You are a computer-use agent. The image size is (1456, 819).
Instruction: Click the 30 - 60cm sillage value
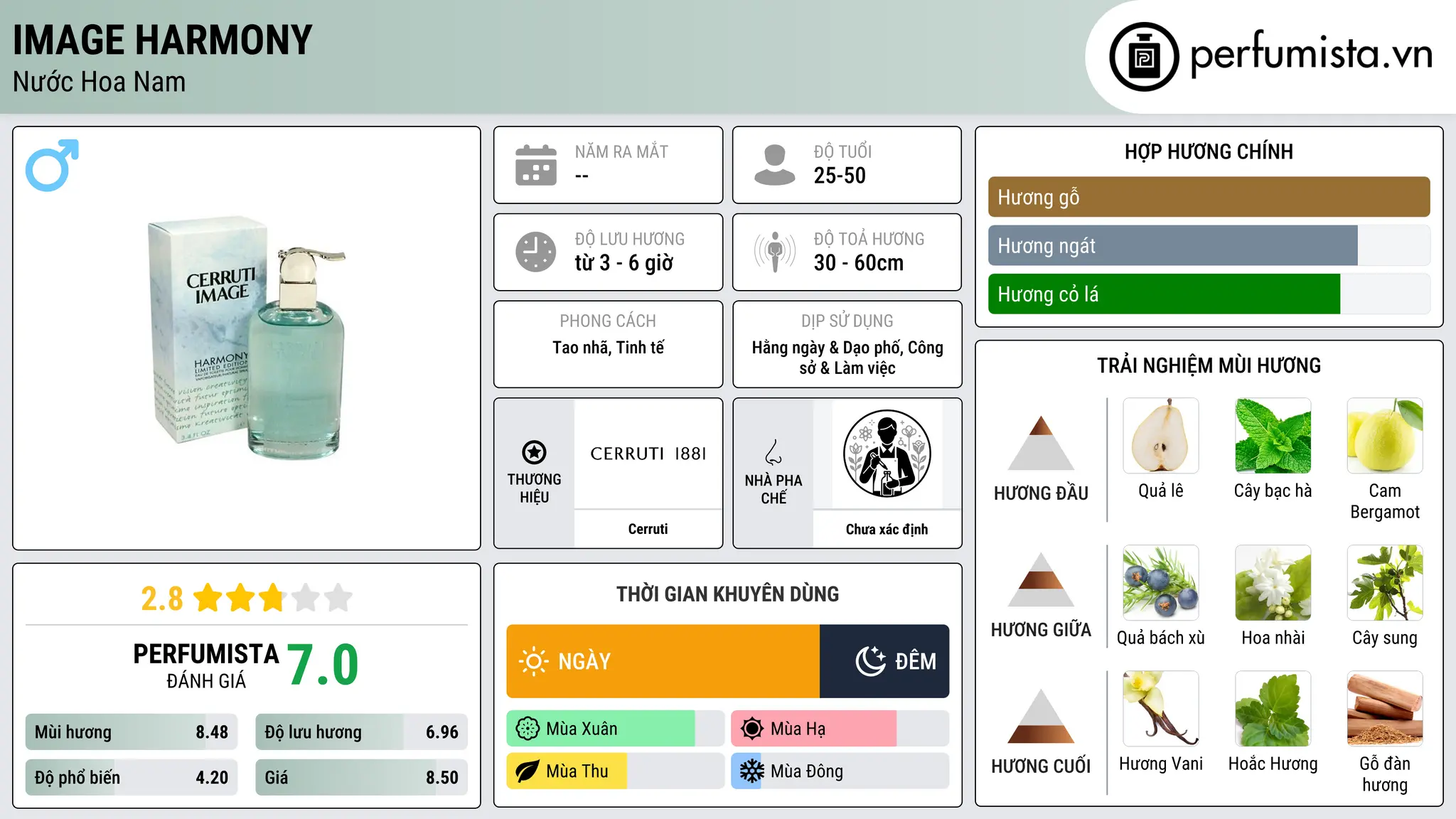pos(859,263)
